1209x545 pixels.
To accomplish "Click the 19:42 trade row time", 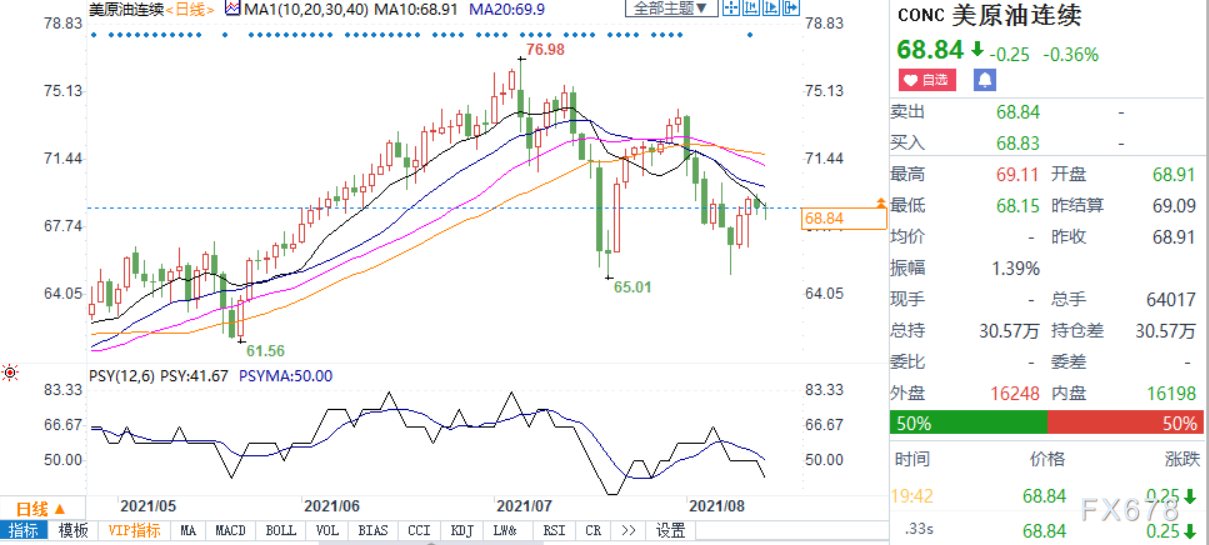I will (x=912, y=496).
